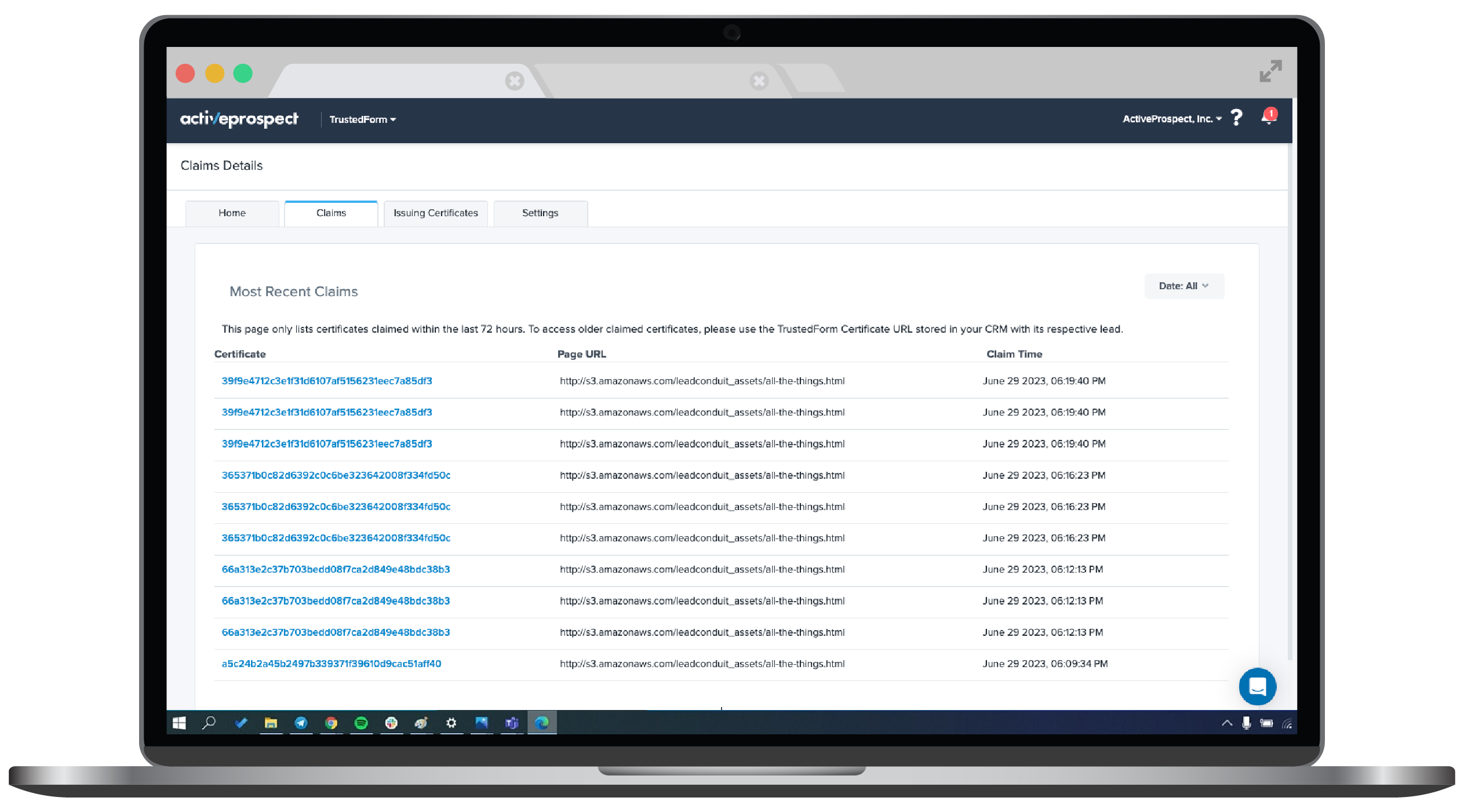Expand the TrustedForm product dropdown
Screen dimensions: 1464x812
(362, 119)
